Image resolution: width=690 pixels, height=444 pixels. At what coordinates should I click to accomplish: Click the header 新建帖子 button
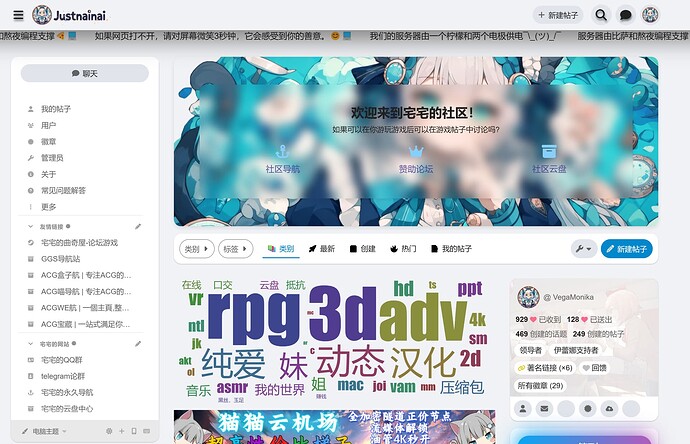(558, 15)
